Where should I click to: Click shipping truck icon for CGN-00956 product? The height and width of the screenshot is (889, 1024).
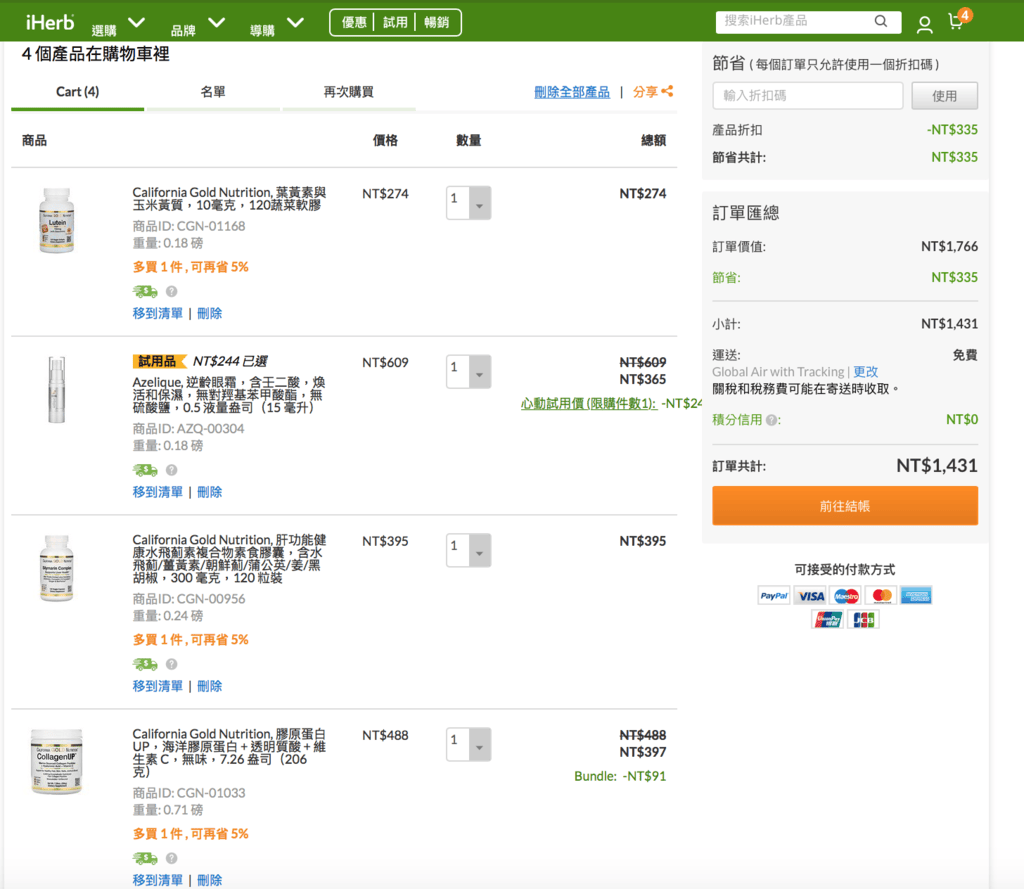[x=145, y=664]
